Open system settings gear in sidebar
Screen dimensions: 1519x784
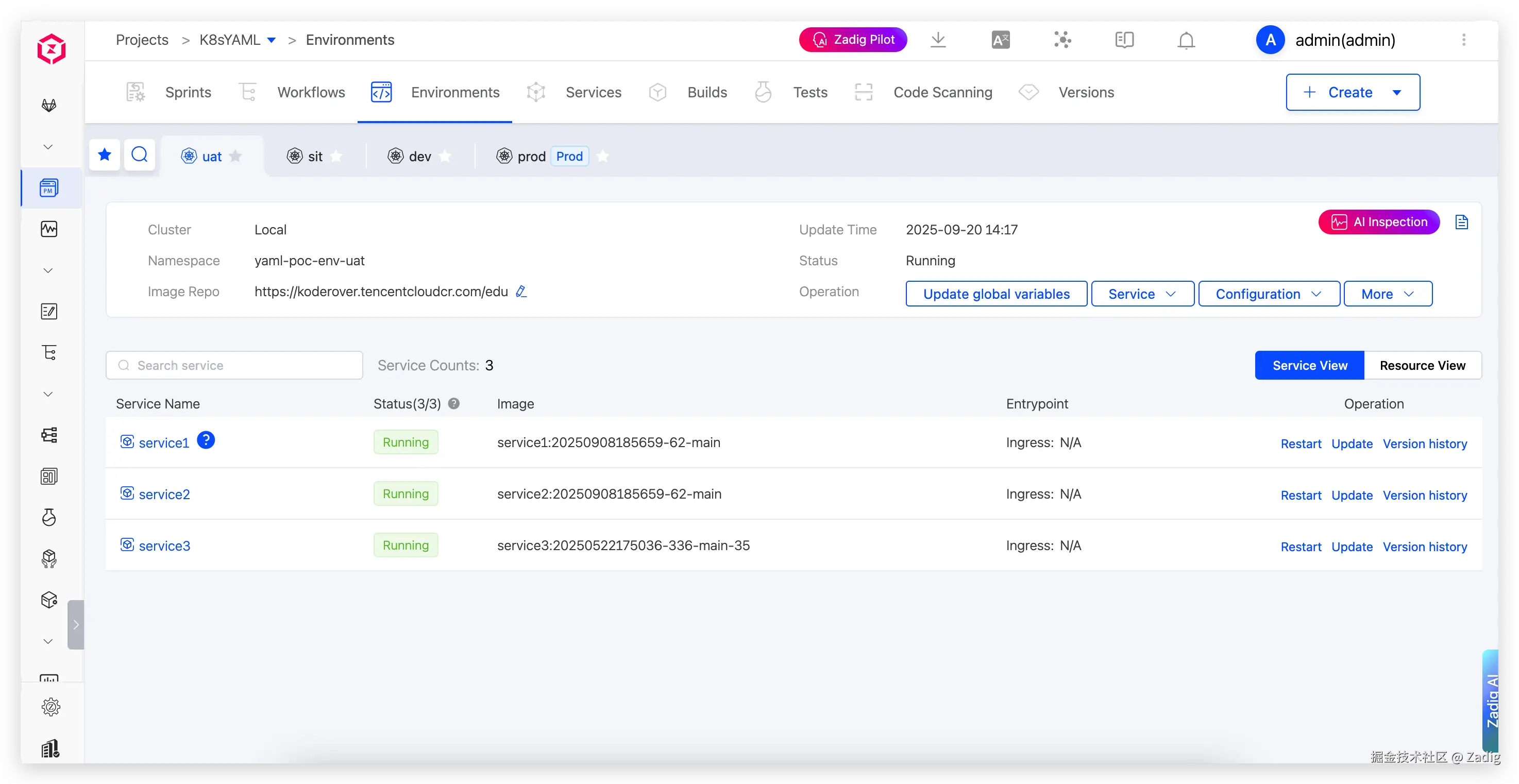[x=50, y=707]
